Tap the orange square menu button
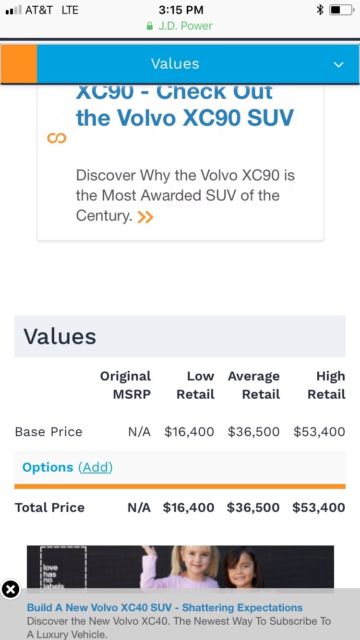 click(19, 64)
